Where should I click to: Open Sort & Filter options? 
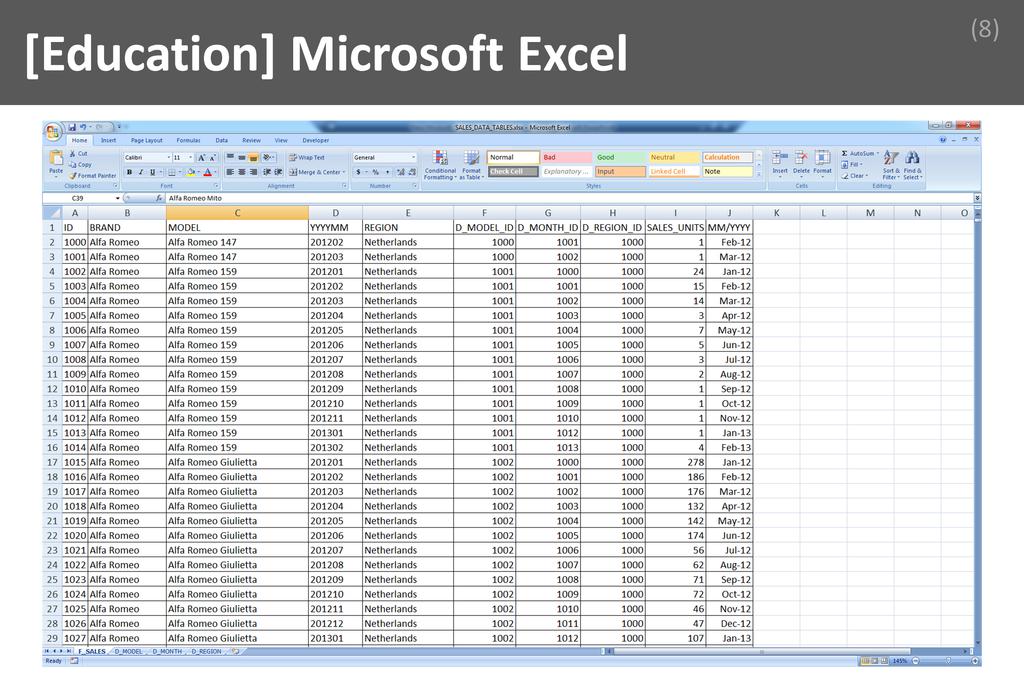[891, 165]
